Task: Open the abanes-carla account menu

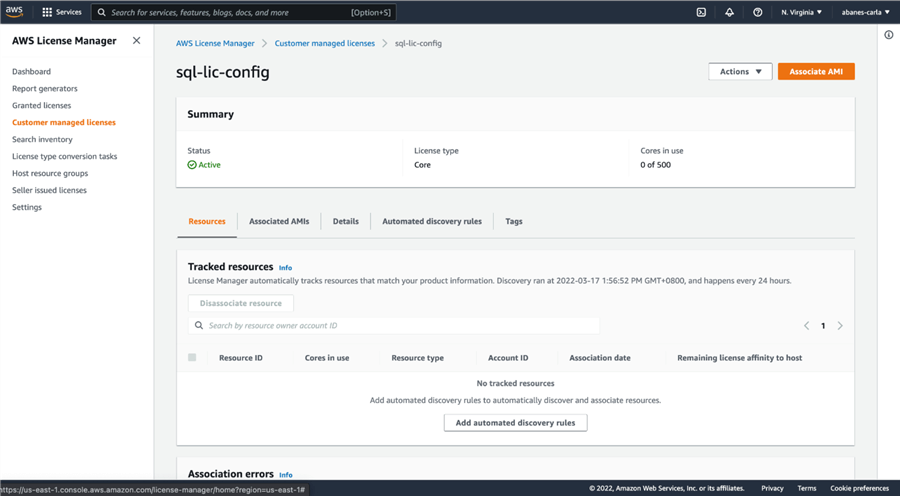Action: coord(865,12)
